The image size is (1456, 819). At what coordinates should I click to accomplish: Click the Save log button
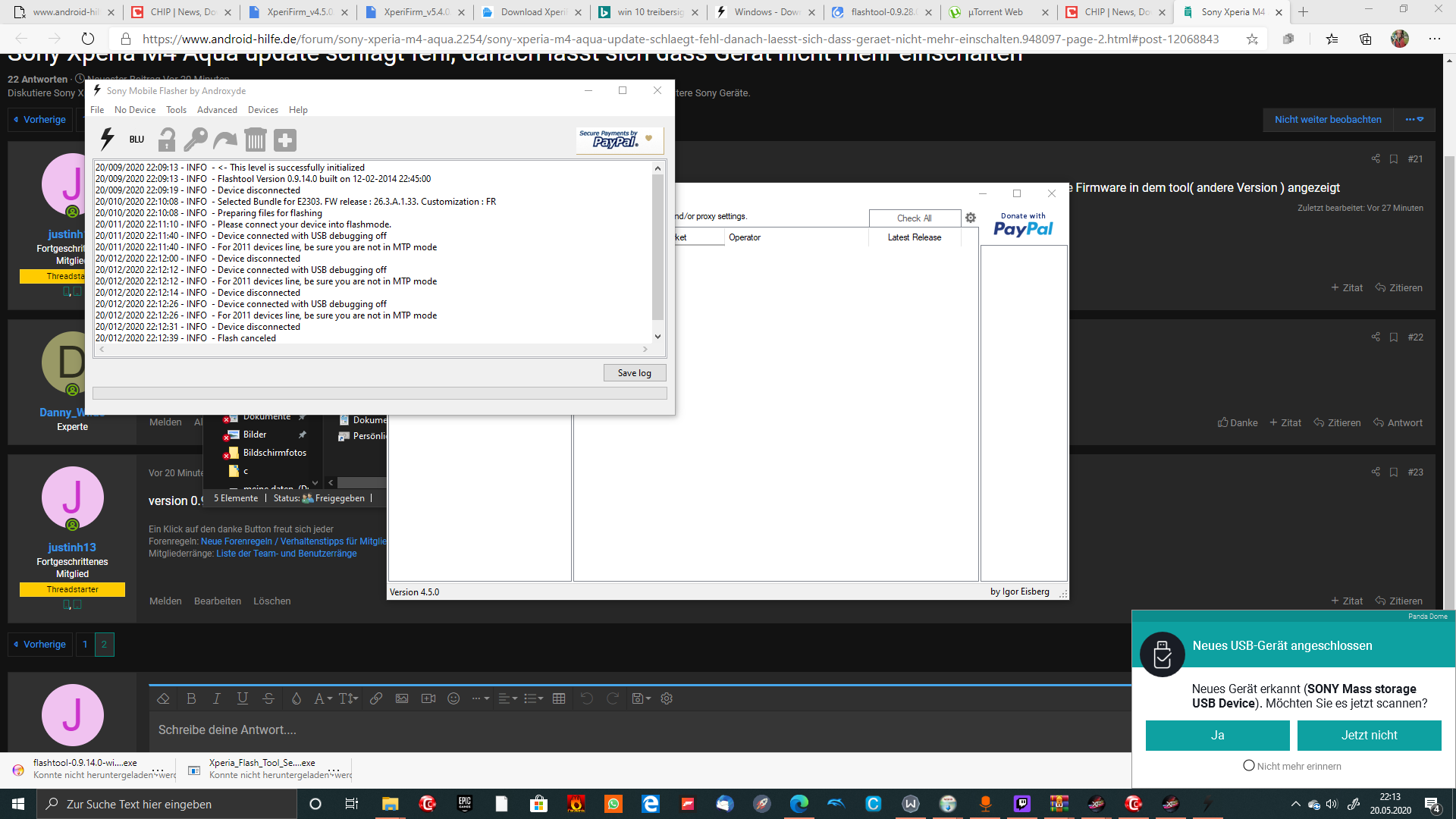pyautogui.click(x=635, y=373)
